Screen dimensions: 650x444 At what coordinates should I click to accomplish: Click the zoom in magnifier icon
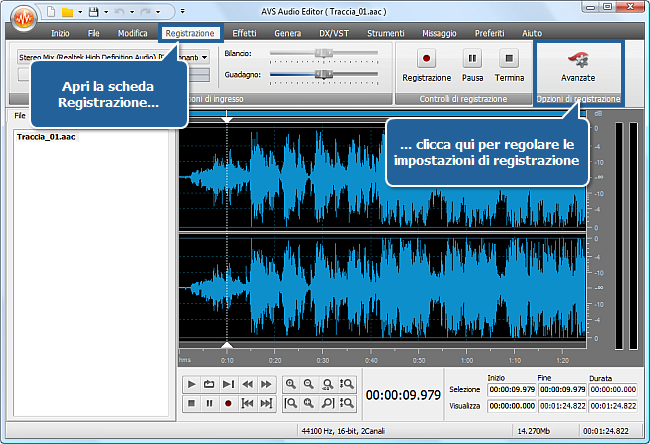[291, 384]
